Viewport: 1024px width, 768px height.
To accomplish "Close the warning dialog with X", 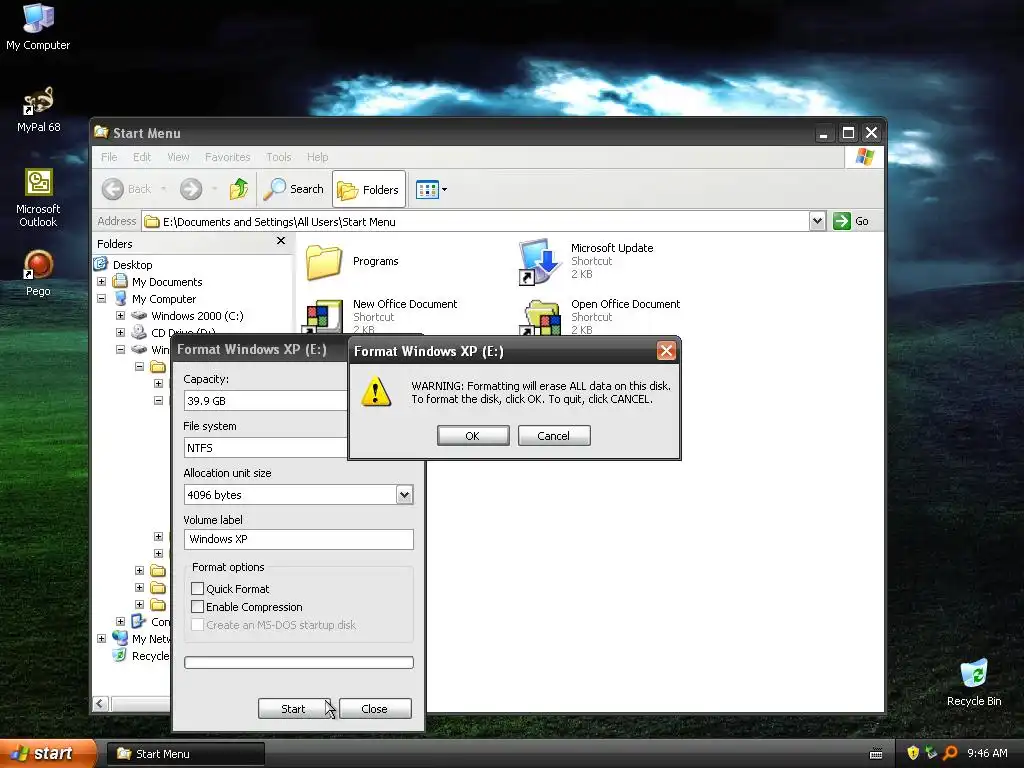I will click(666, 351).
